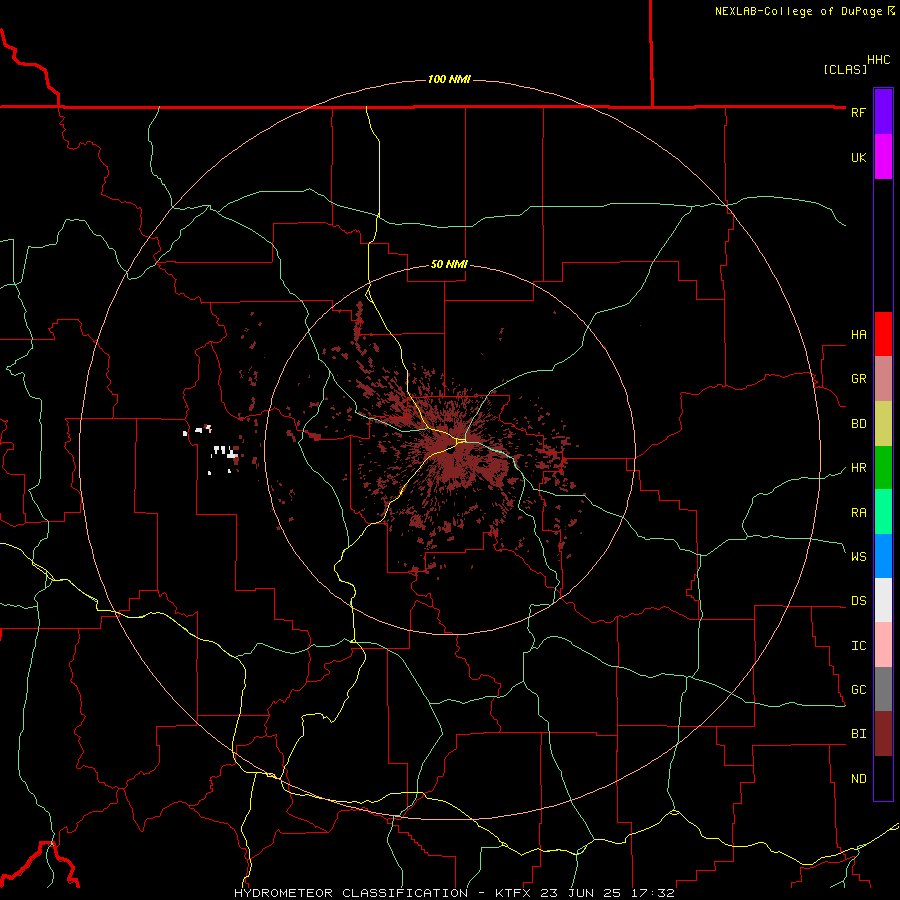Click the BI brown legend swatch
The height and width of the screenshot is (900, 900).
(883, 734)
